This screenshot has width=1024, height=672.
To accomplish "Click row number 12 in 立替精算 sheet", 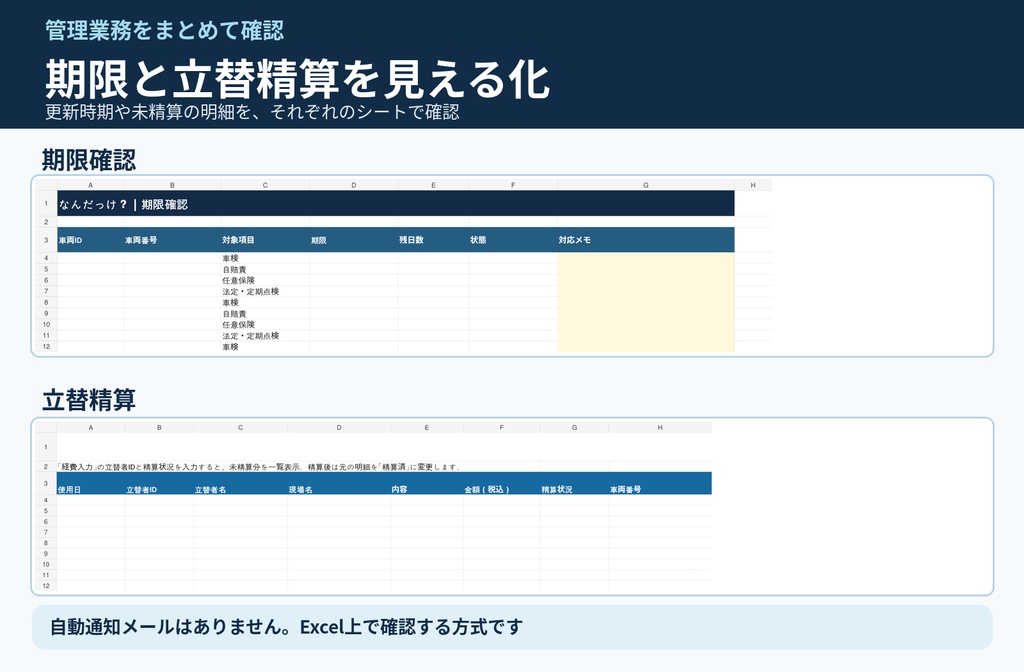I will (46, 586).
